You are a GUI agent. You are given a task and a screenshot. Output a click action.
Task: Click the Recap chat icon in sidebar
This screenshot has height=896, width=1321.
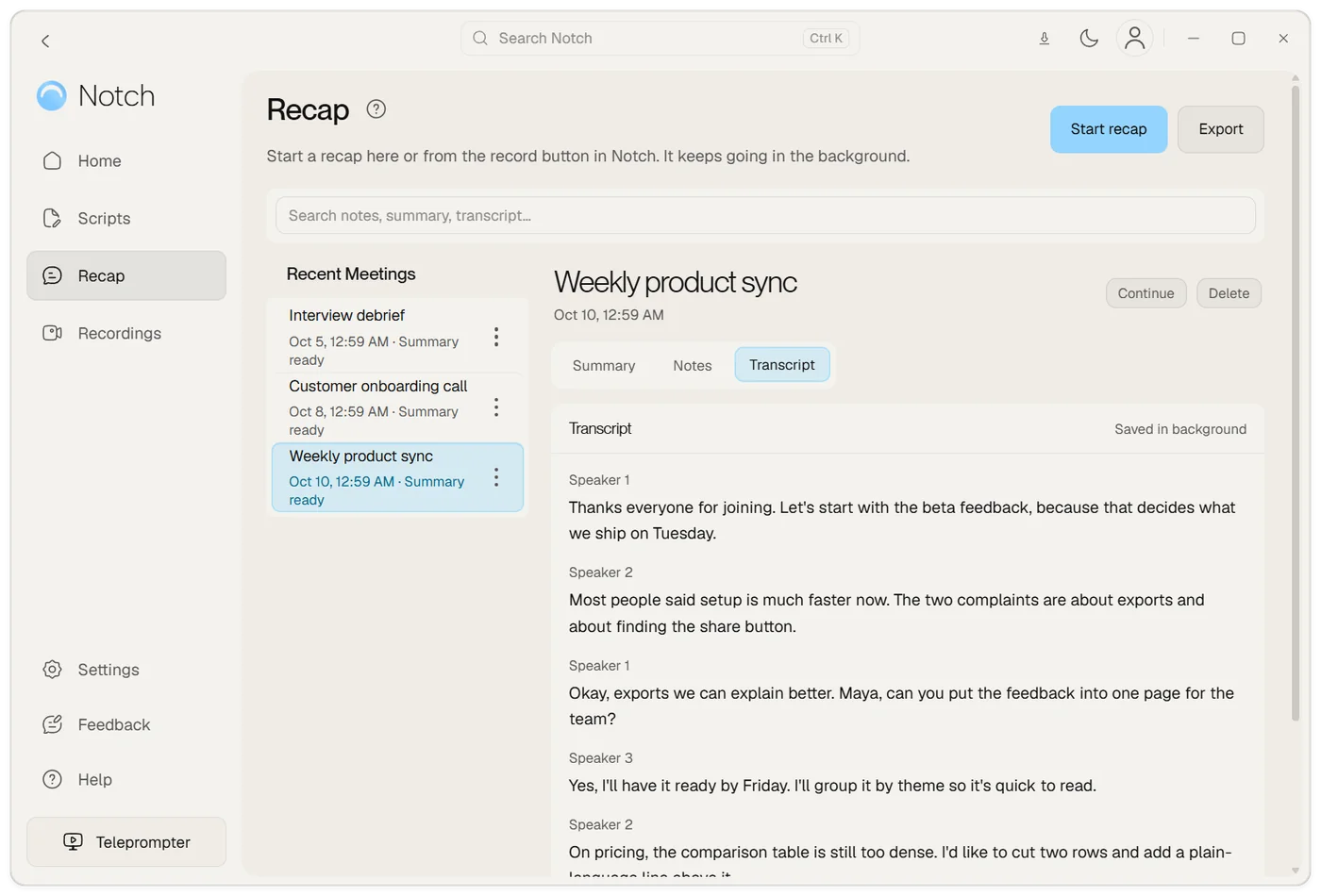point(53,275)
